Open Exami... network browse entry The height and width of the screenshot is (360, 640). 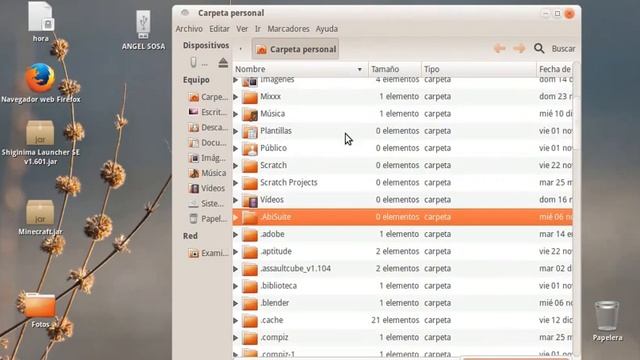208,253
